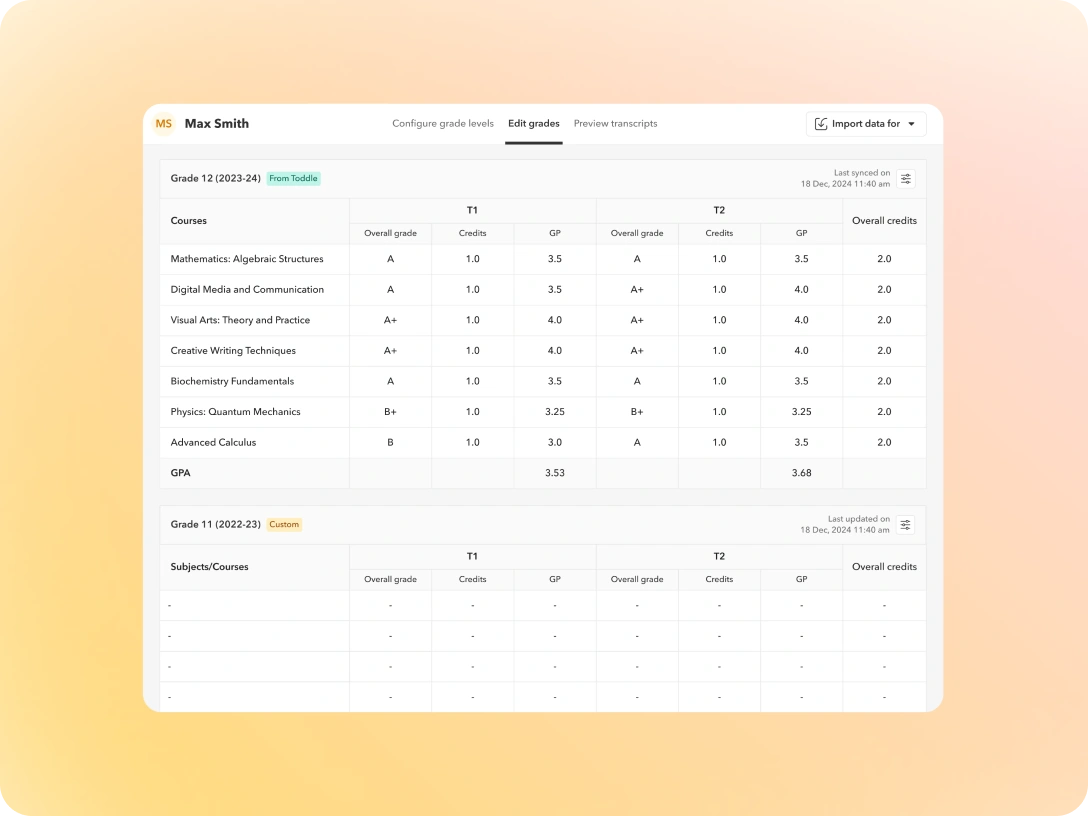This screenshot has width=1088, height=816.
Task: Click the Custom badge on Grade 11
Action: pos(284,525)
